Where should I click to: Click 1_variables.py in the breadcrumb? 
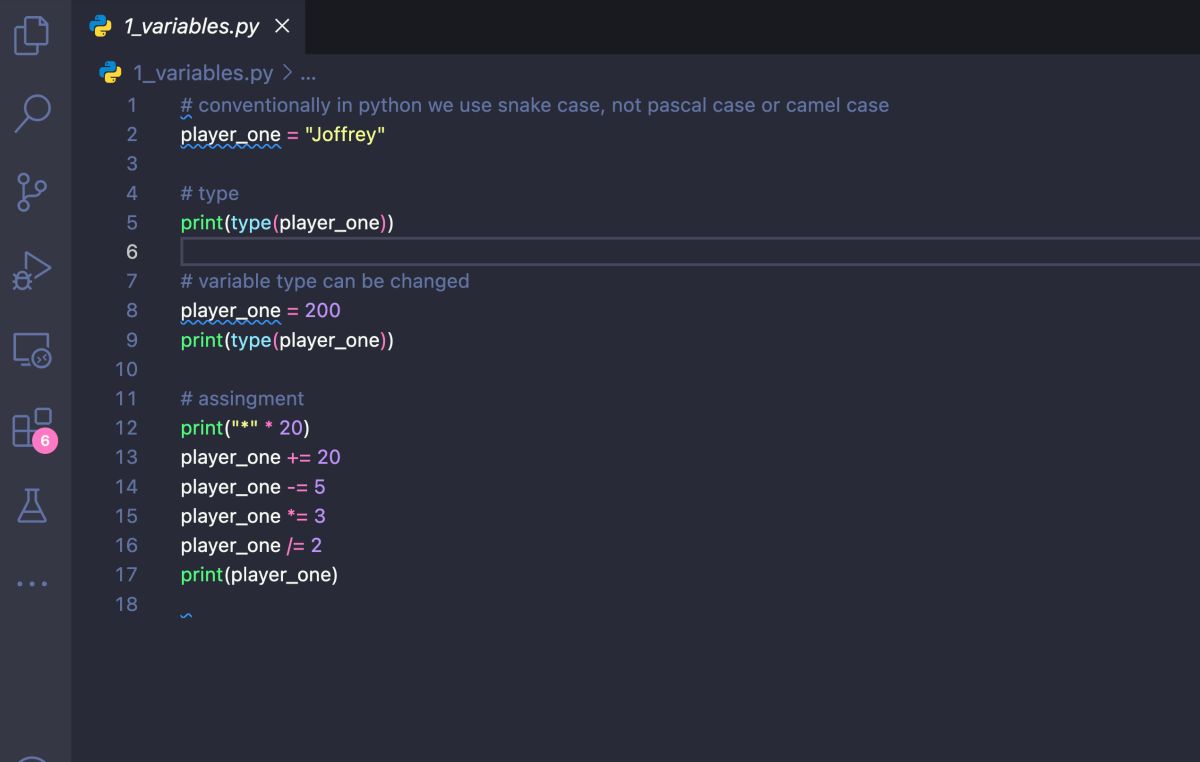[203, 73]
